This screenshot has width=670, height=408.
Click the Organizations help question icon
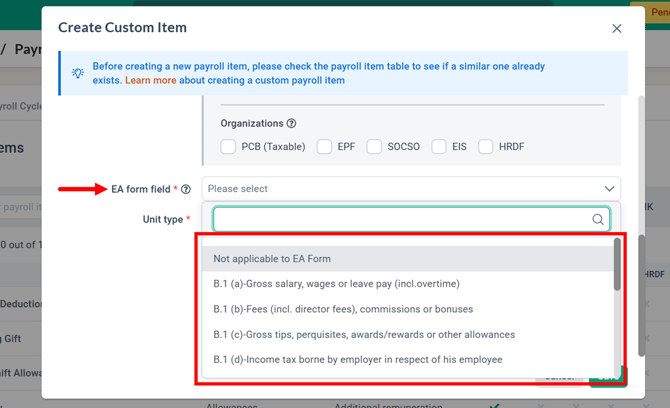[x=291, y=124]
